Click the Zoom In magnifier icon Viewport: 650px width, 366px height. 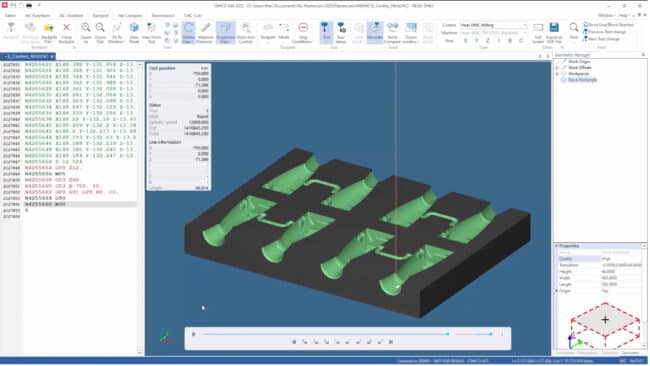86,32
